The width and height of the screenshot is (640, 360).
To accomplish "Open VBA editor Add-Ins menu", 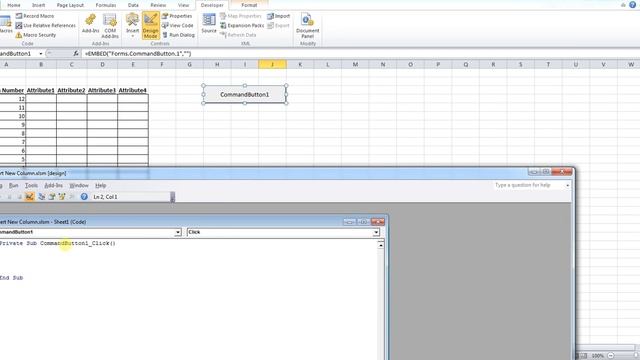I will coord(53,185).
